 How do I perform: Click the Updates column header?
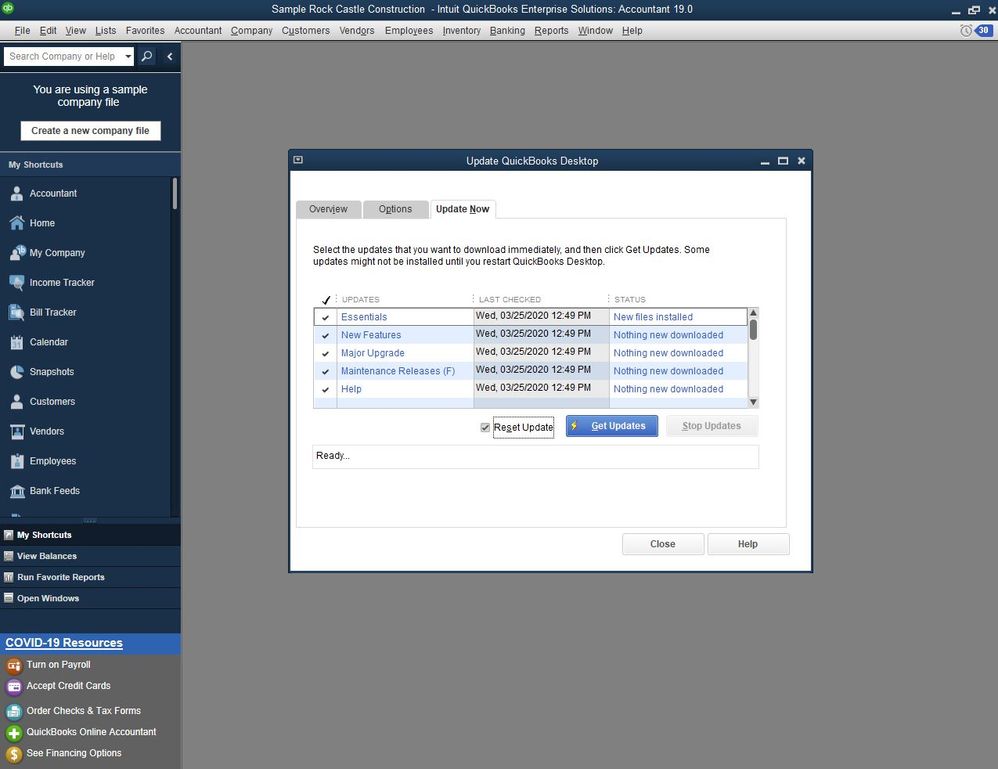point(360,300)
